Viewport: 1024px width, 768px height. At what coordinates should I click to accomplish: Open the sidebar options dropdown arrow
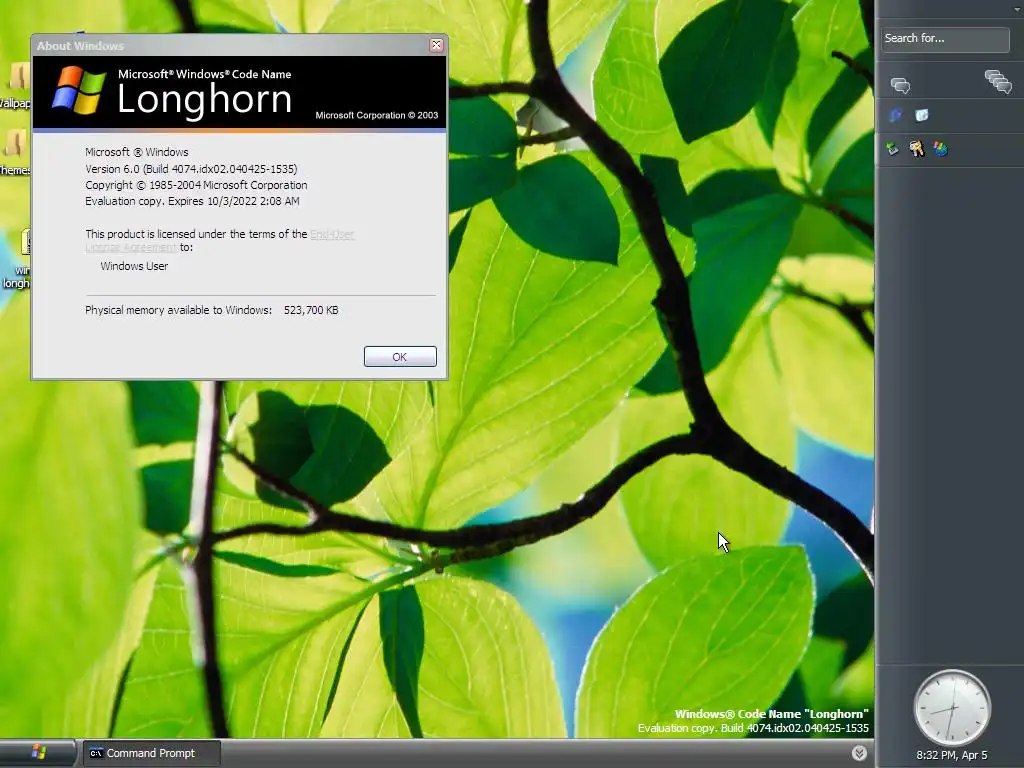[1017, 8]
